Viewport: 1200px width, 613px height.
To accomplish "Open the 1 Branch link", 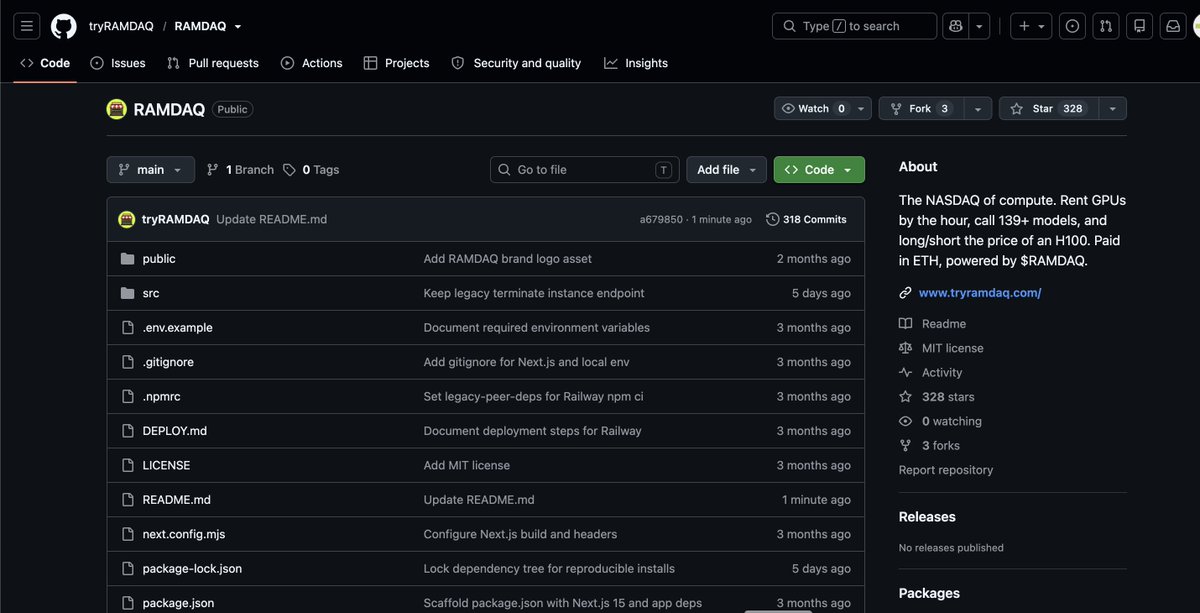I will [x=240, y=170].
